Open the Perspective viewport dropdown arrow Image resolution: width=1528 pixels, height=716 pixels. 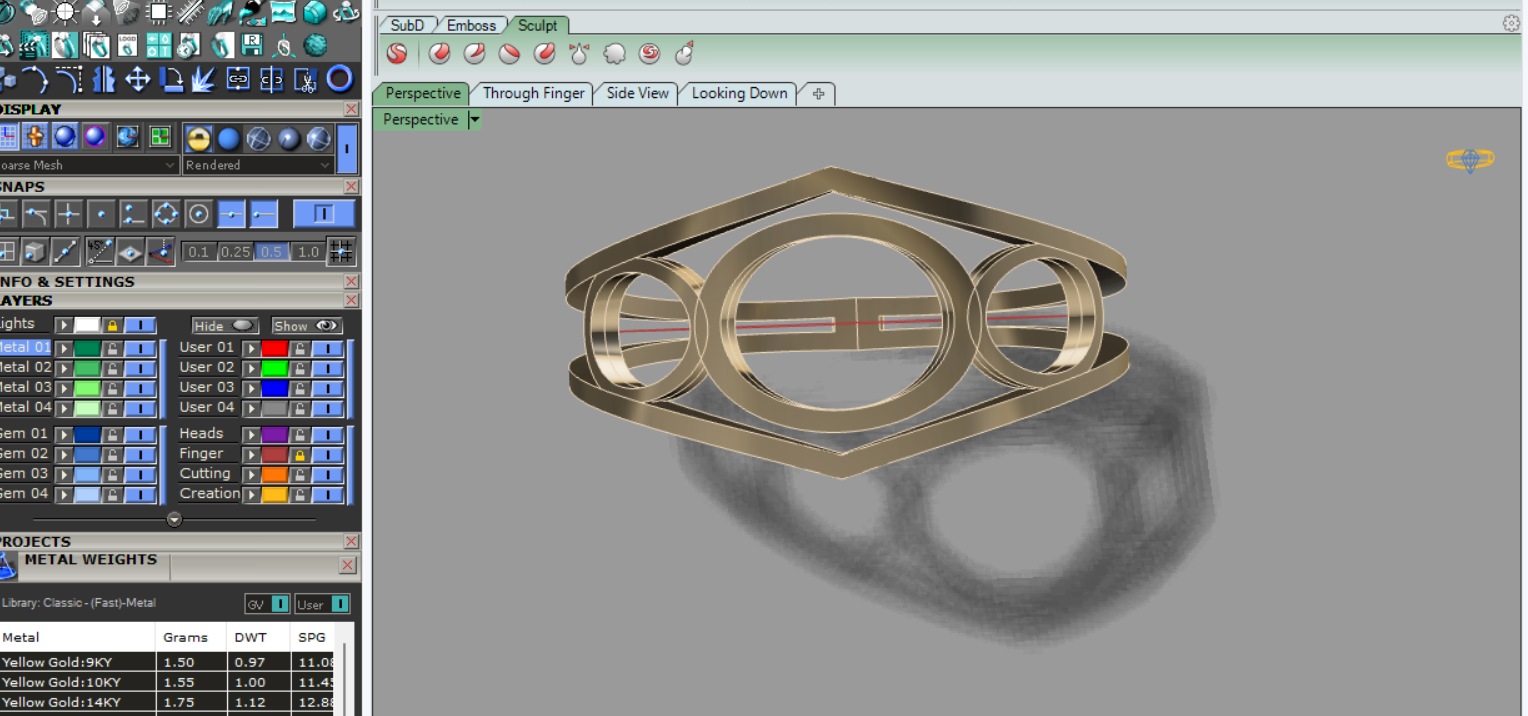(474, 120)
